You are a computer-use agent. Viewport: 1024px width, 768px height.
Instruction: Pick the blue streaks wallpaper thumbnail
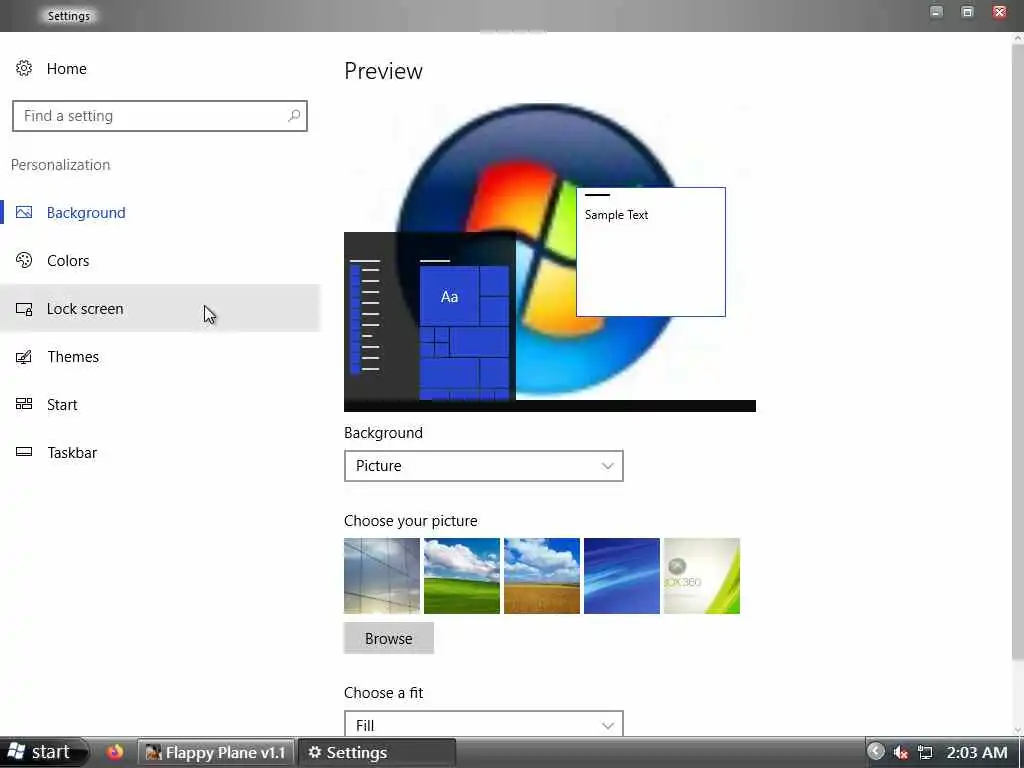click(x=622, y=575)
